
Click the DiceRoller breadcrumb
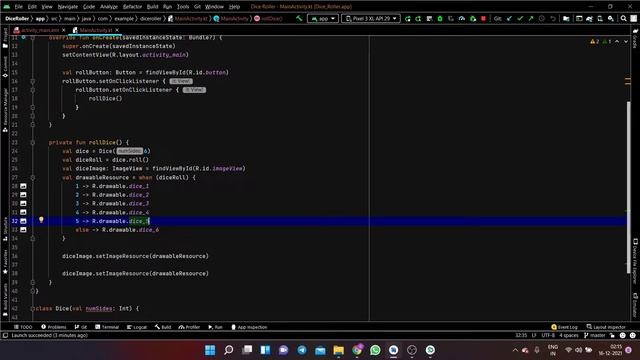click(17, 18)
